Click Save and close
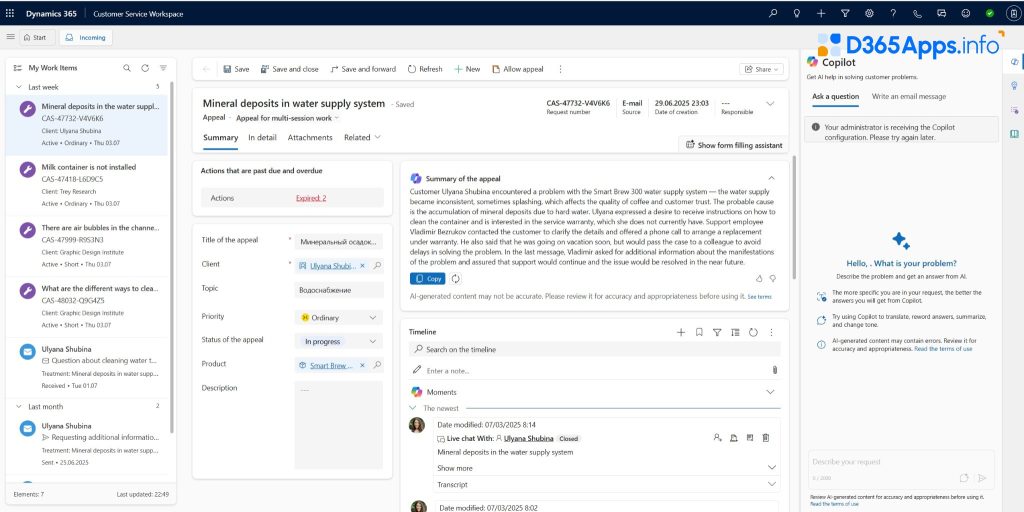The image size is (1024, 512). click(x=289, y=69)
